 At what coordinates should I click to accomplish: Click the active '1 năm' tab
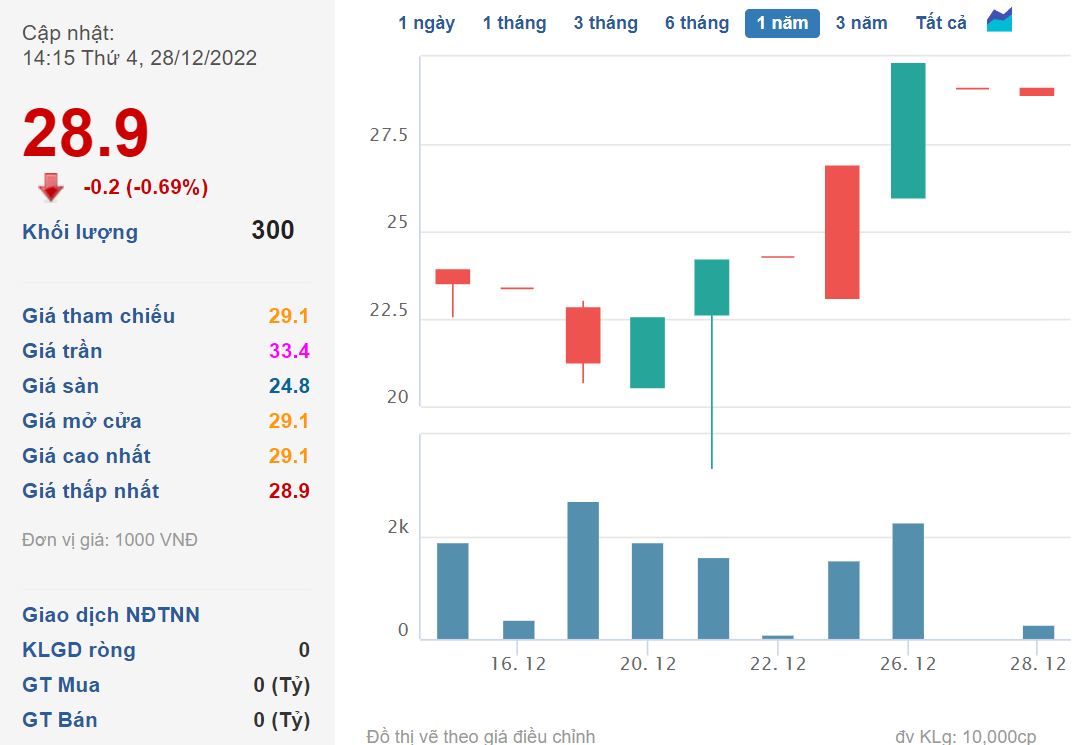pos(782,23)
